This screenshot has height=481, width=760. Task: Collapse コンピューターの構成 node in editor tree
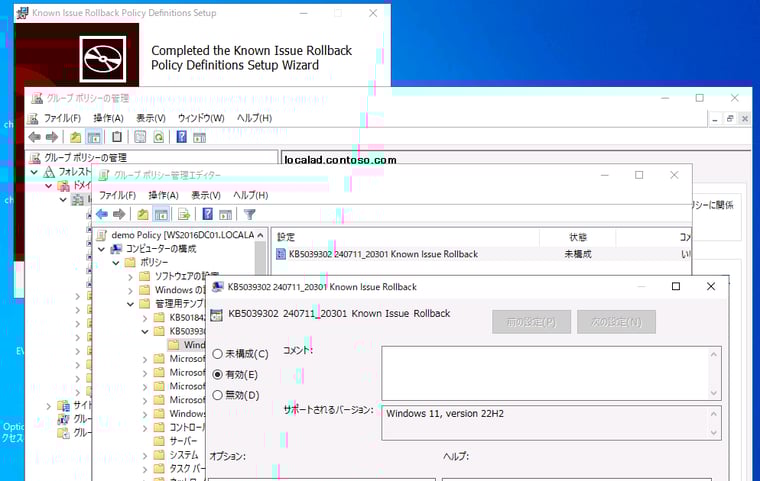pyautogui.click(x=102, y=249)
